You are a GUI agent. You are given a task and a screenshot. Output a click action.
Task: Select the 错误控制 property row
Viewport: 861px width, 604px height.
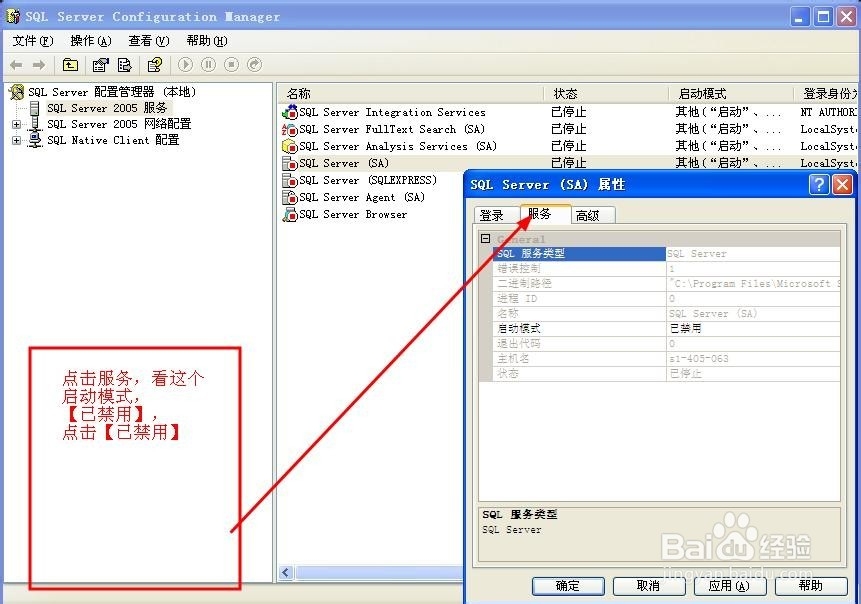tap(667, 269)
